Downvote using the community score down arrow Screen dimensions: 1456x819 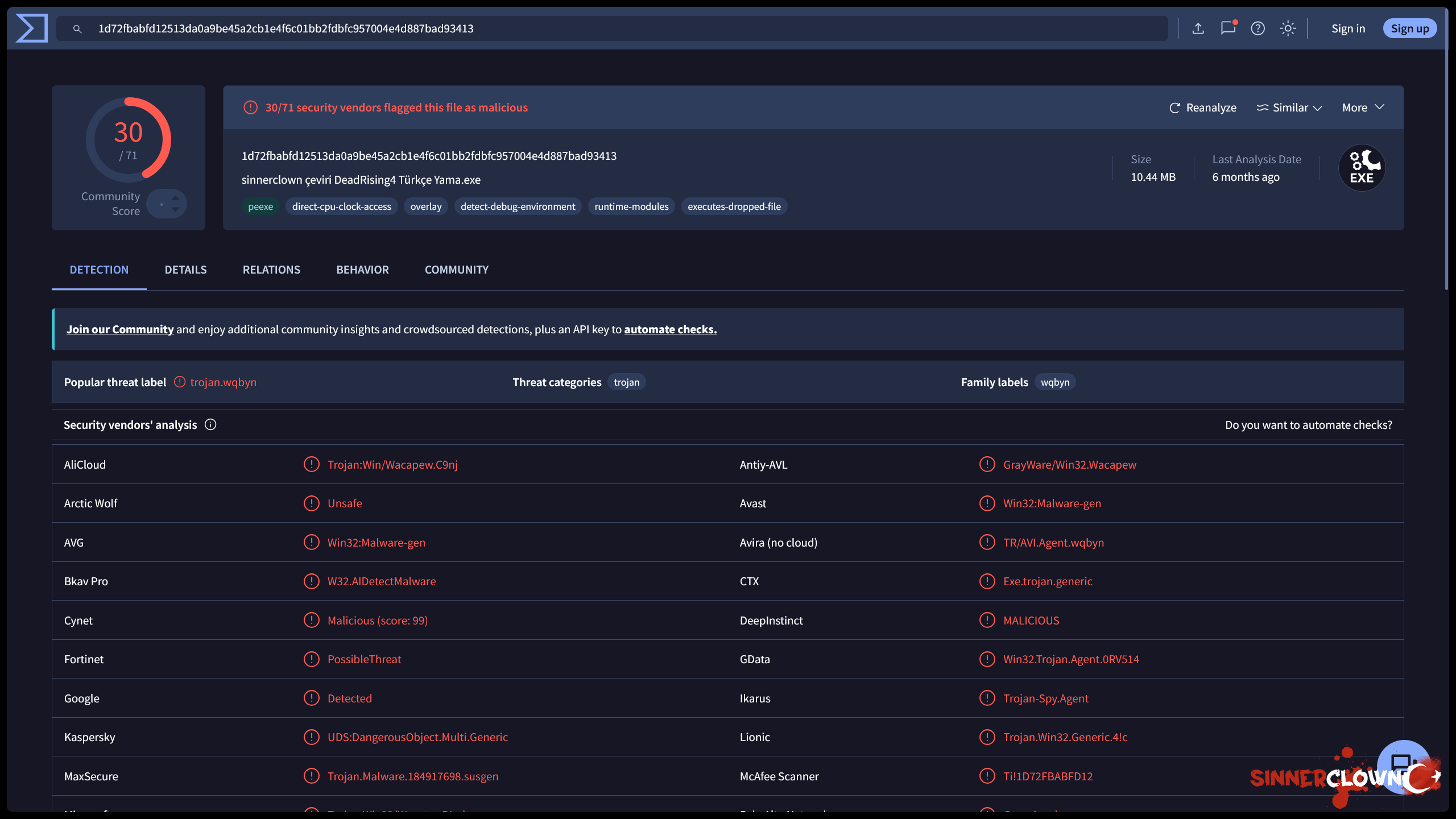pyautogui.click(x=176, y=209)
